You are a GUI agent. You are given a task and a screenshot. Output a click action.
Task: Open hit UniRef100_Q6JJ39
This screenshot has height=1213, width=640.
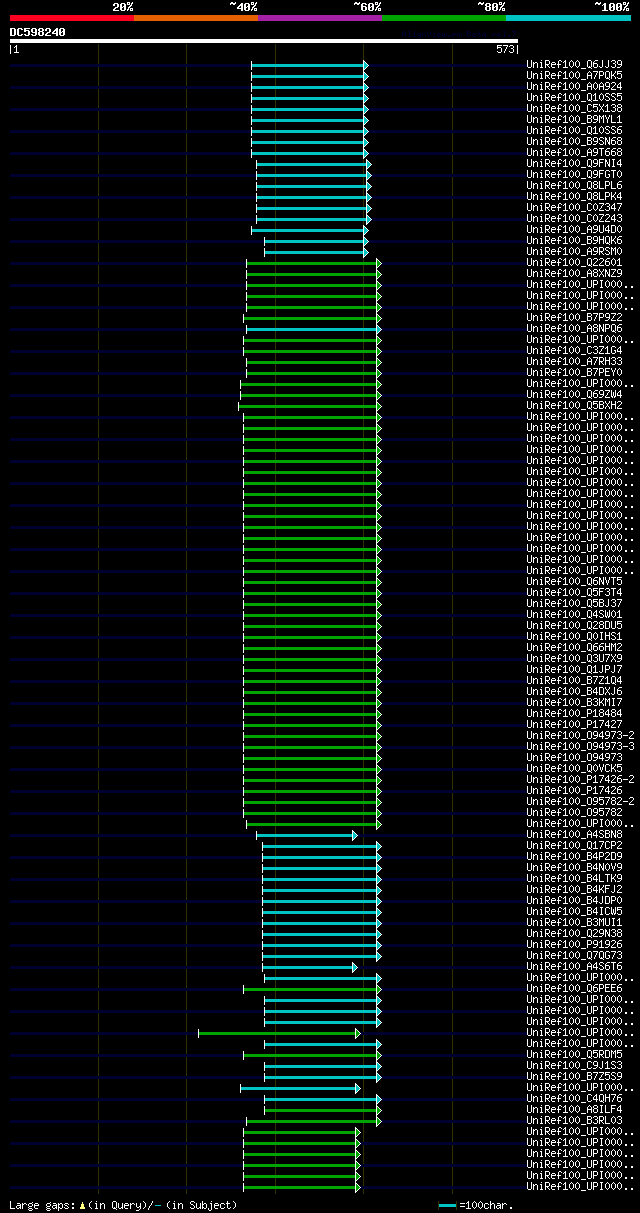[x=574, y=64]
